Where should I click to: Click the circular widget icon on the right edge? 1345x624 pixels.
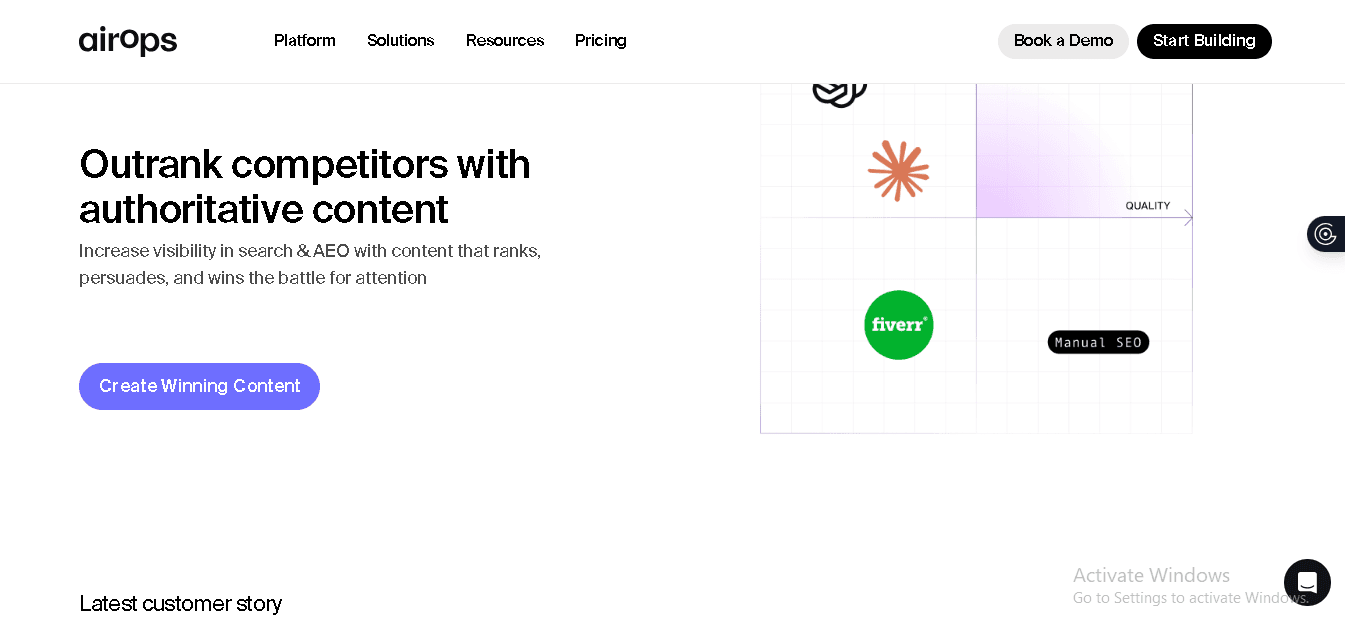(1326, 234)
